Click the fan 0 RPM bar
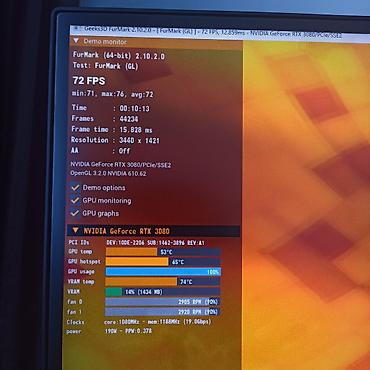 click(162, 302)
